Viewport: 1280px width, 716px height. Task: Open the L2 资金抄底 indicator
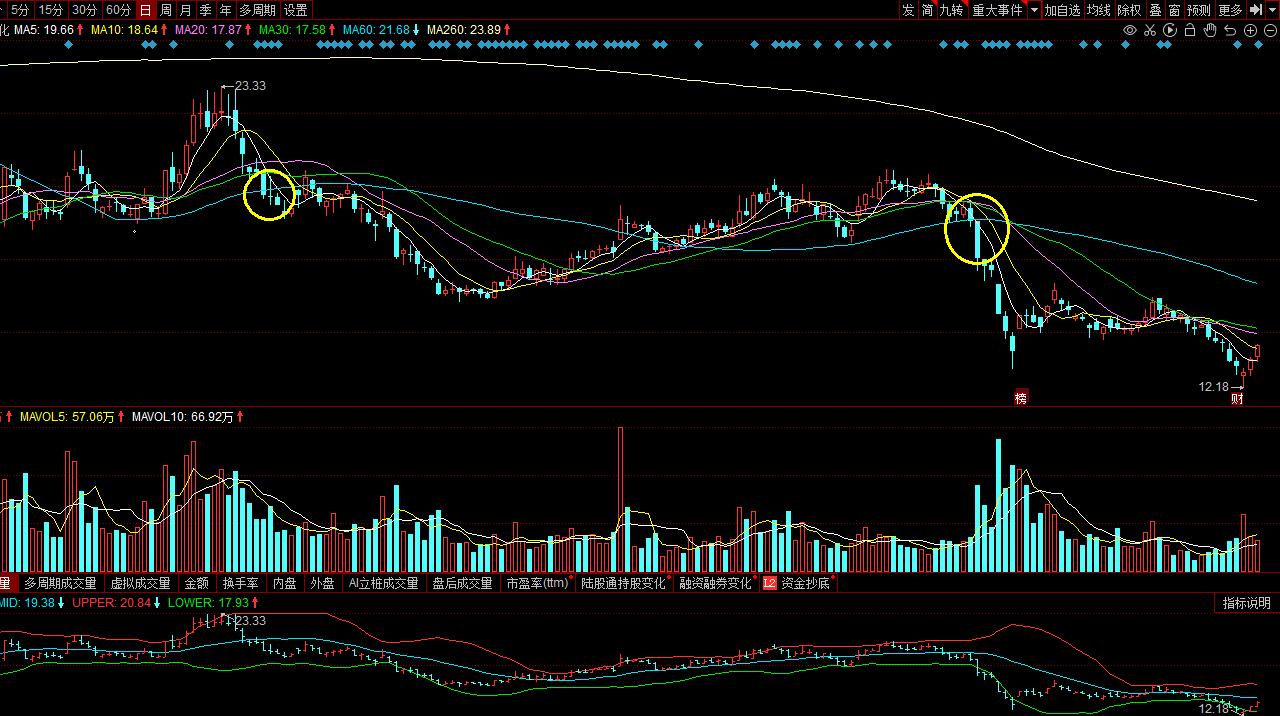coord(799,583)
